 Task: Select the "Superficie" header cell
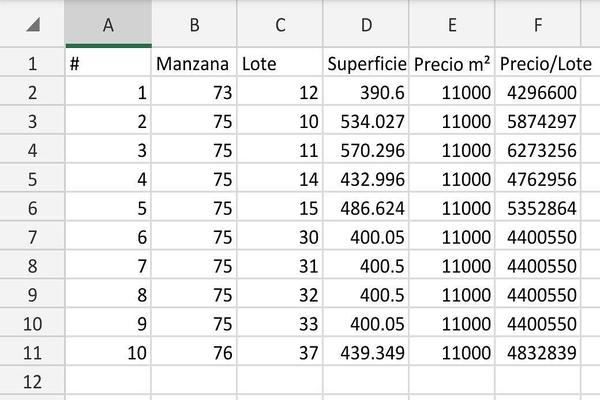click(366, 64)
